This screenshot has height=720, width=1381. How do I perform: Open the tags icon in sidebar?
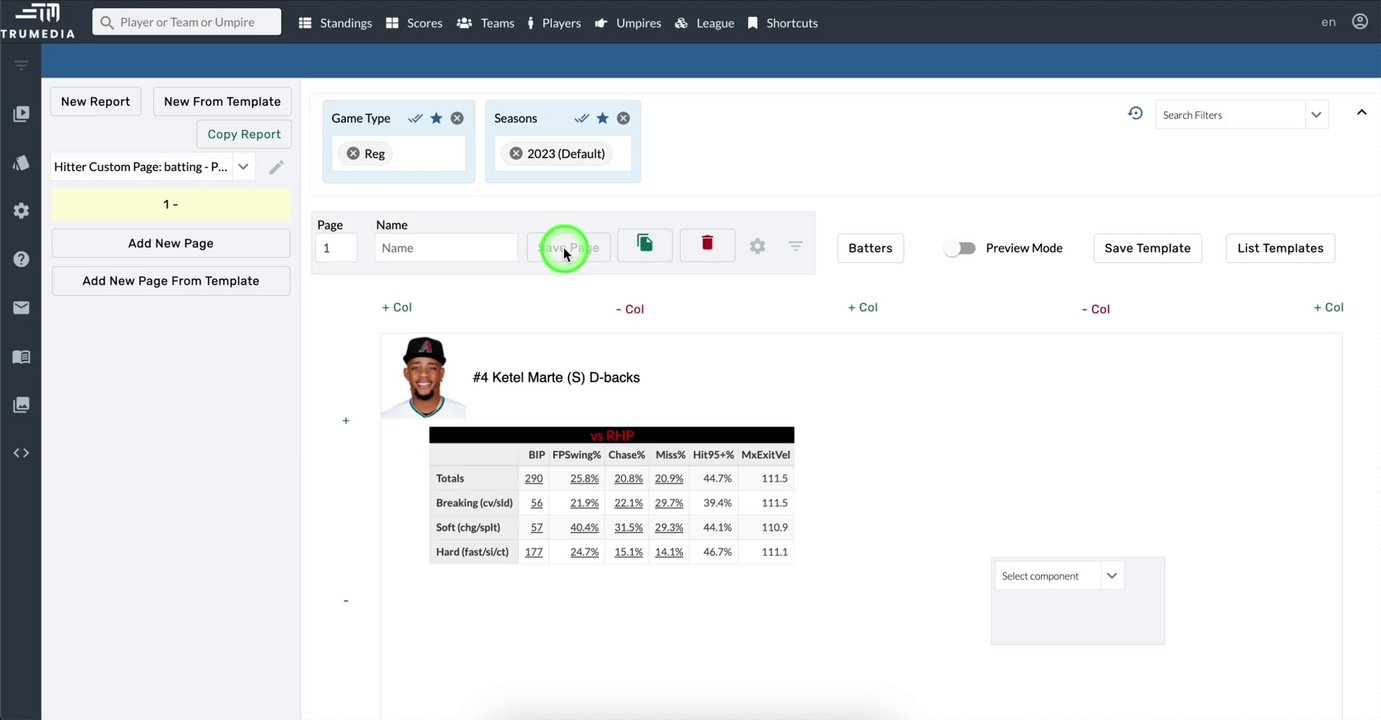[x=21, y=163]
